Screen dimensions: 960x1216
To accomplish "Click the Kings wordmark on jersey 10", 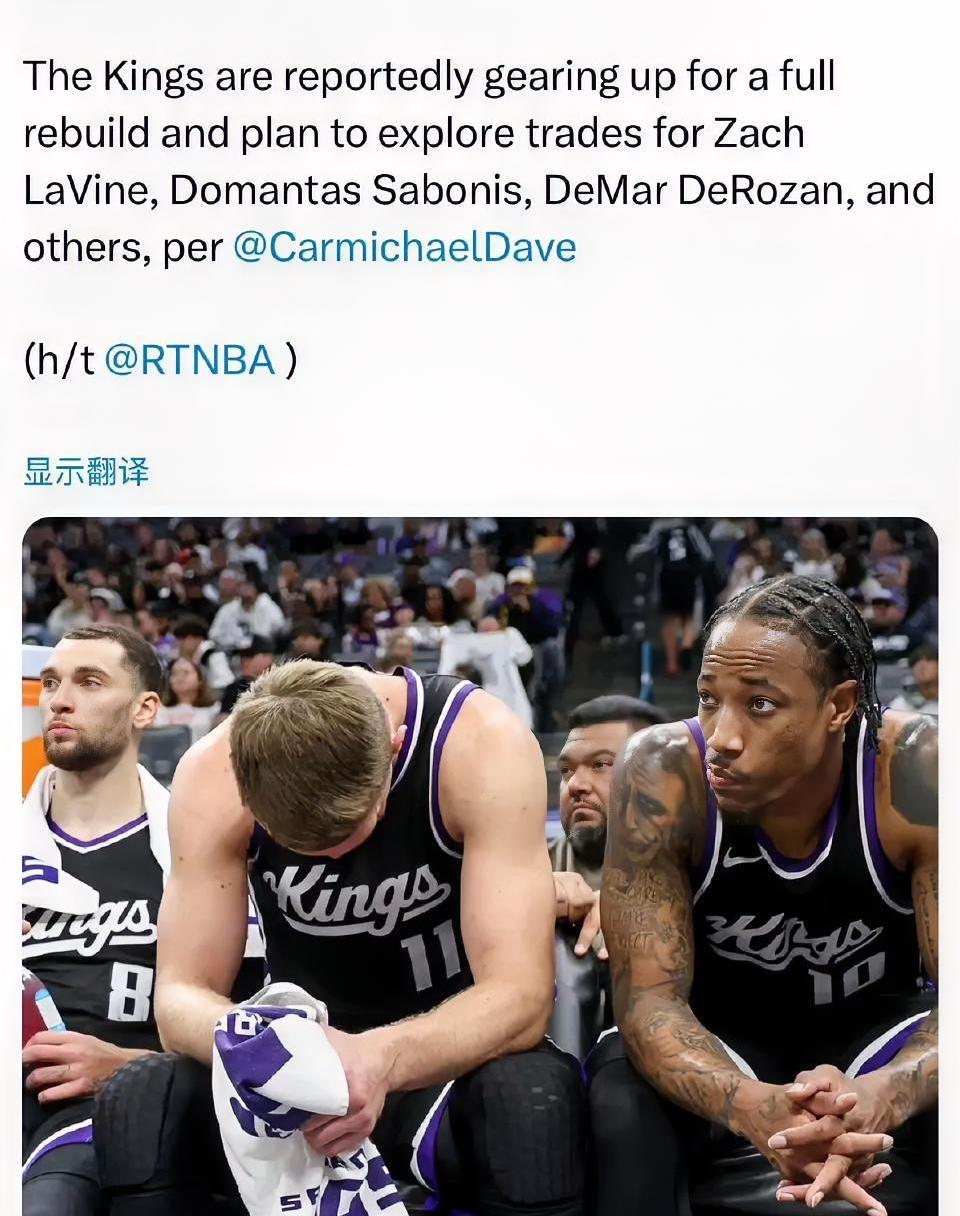I will [x=790, y=940].
